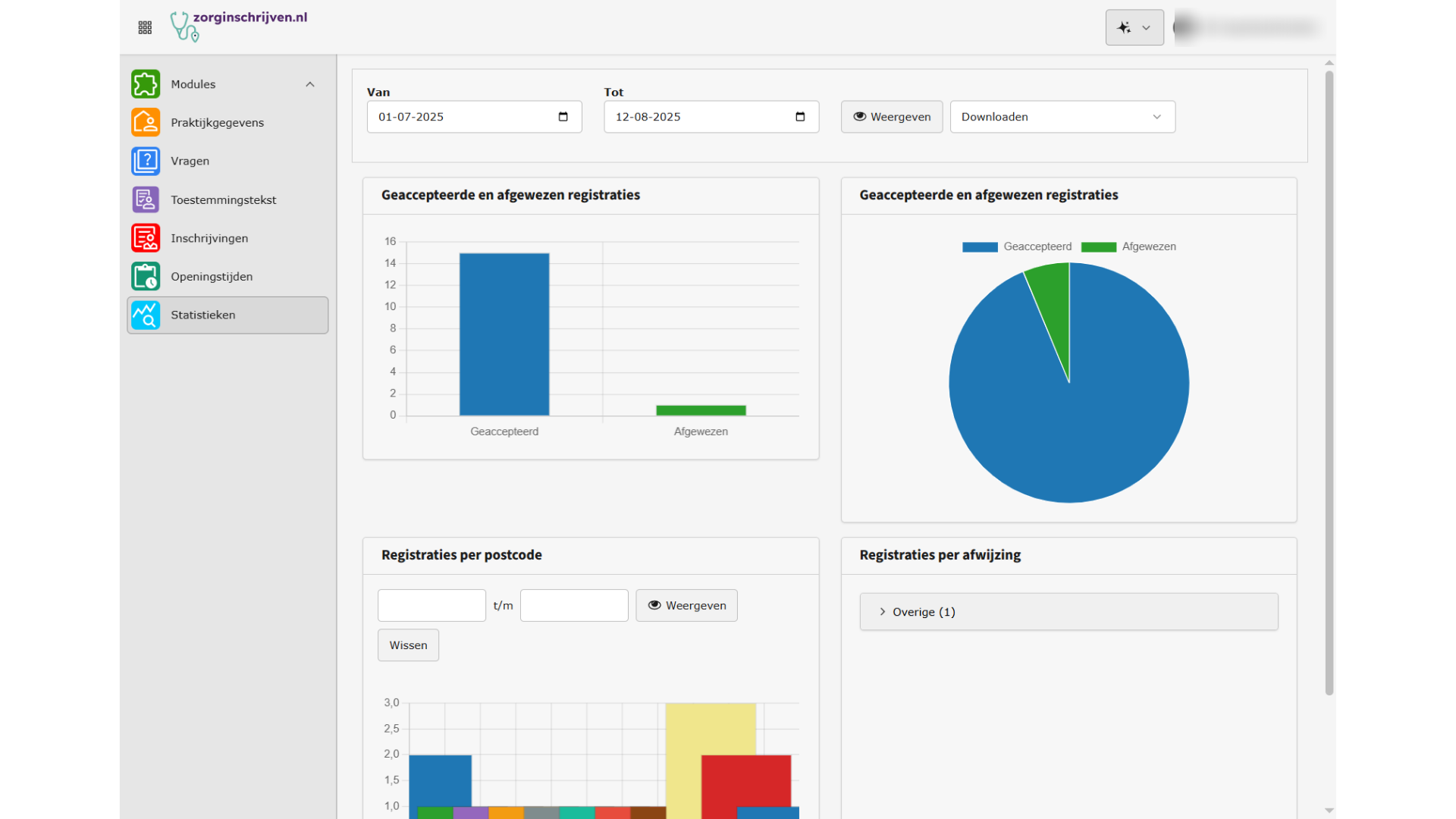Viewport: 1456px width, 819px height.
Task: Open Inschrijvingen via its red icon
Action: coord(146,238)
